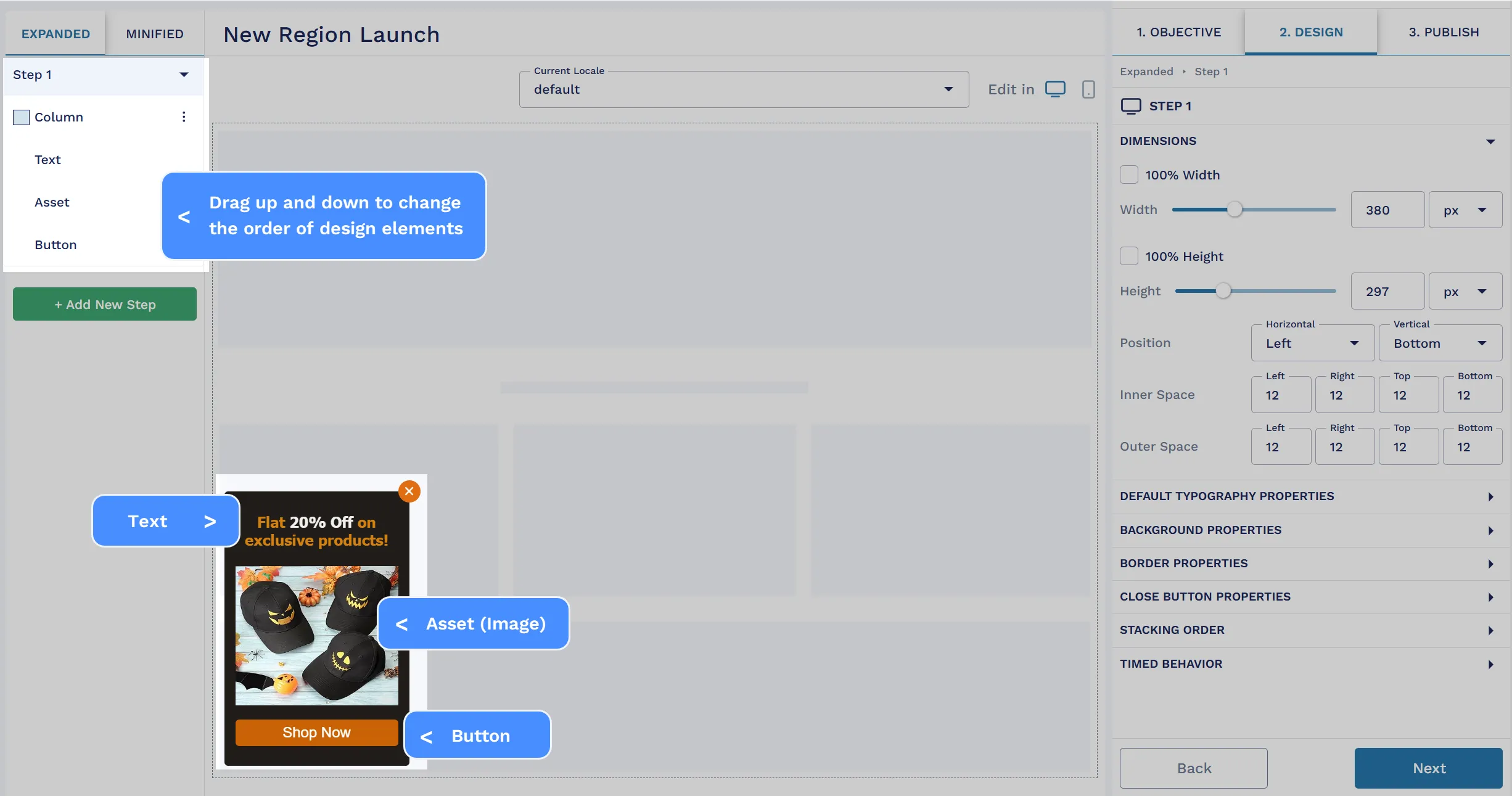1512x796 pixels.
Task: Click the Add New Step button
Action: coord(104,304)
